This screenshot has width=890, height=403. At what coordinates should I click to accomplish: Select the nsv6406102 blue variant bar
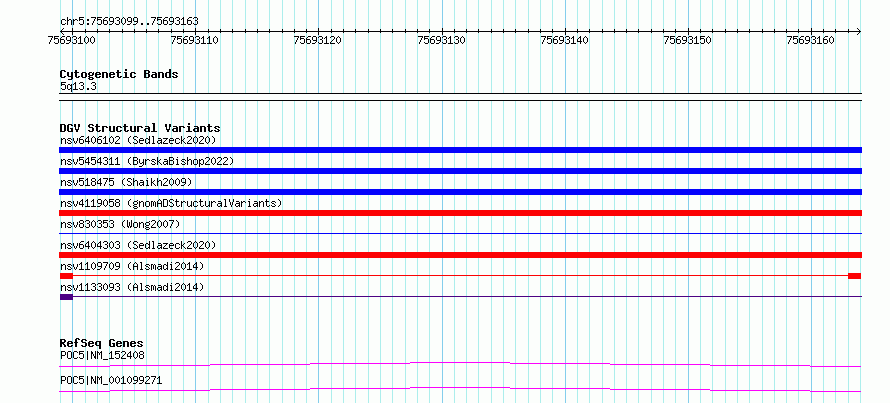click(460, 150)
